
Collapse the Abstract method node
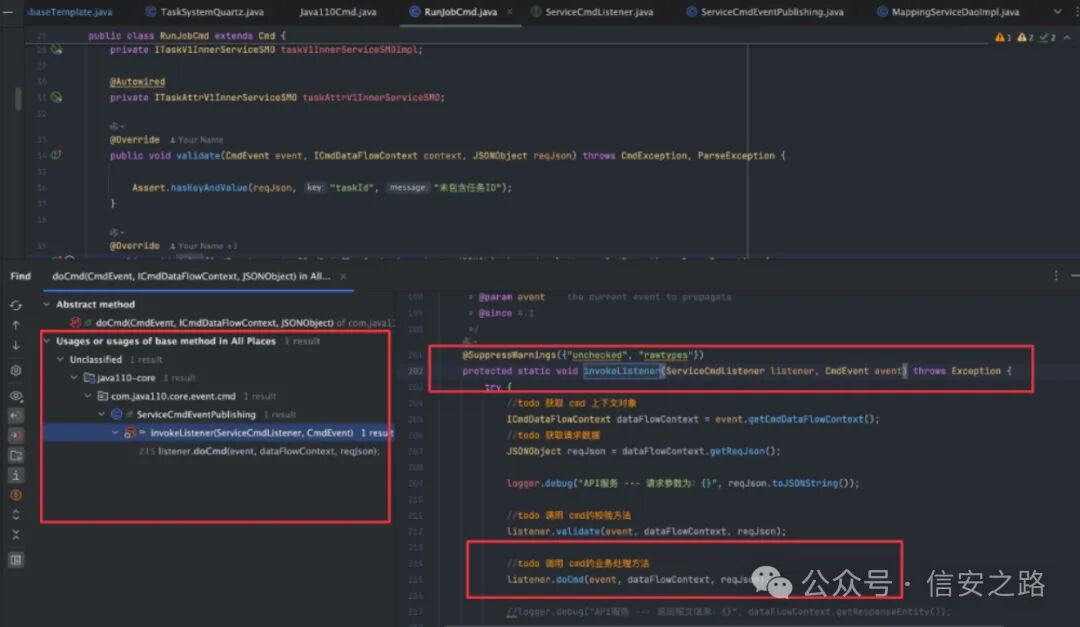click(46, 304)
